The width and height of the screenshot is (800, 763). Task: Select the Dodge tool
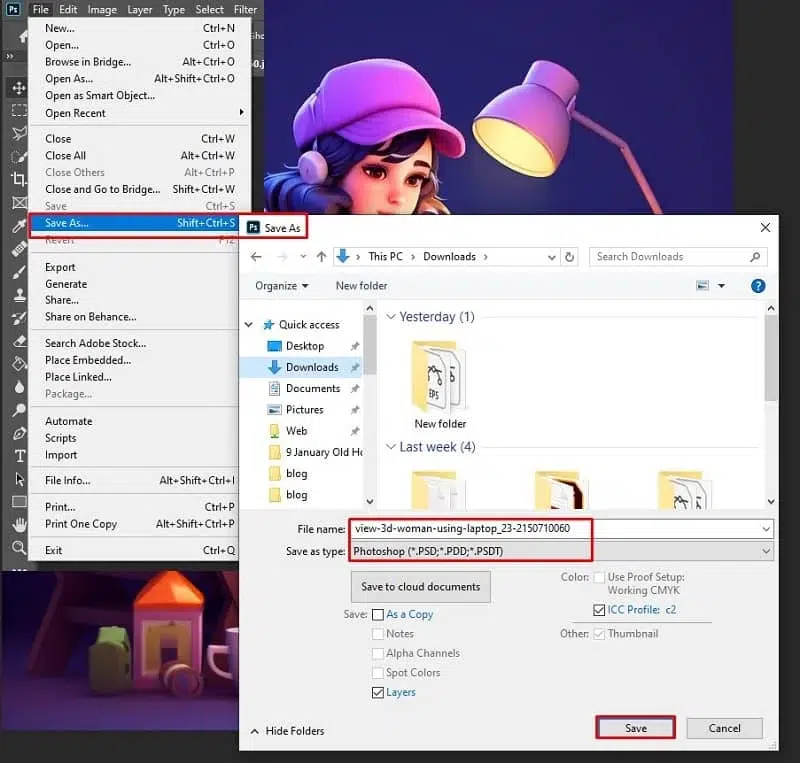[19, 410]
